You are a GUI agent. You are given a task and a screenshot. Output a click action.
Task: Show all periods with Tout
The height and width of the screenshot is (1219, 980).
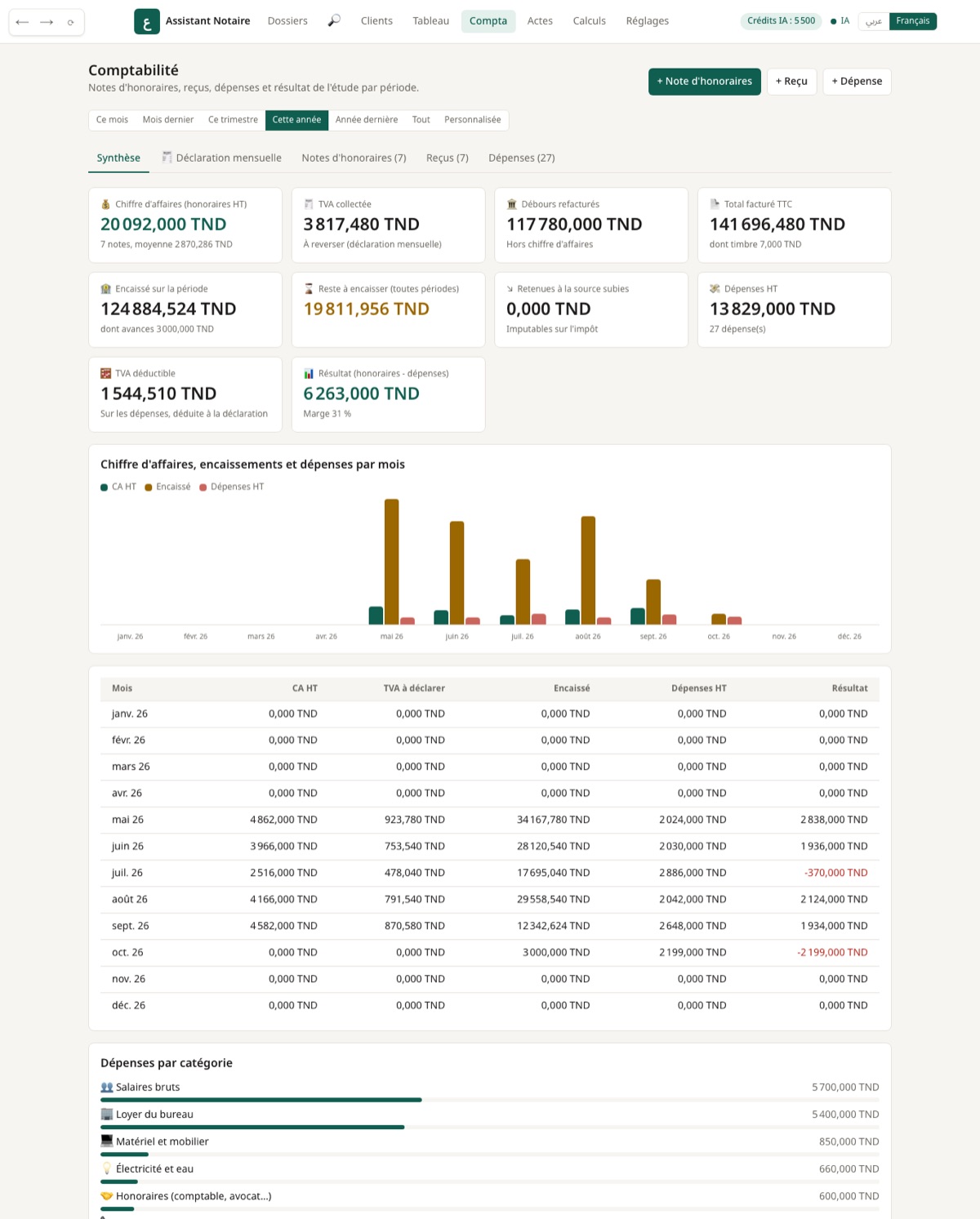click(421, 120)
